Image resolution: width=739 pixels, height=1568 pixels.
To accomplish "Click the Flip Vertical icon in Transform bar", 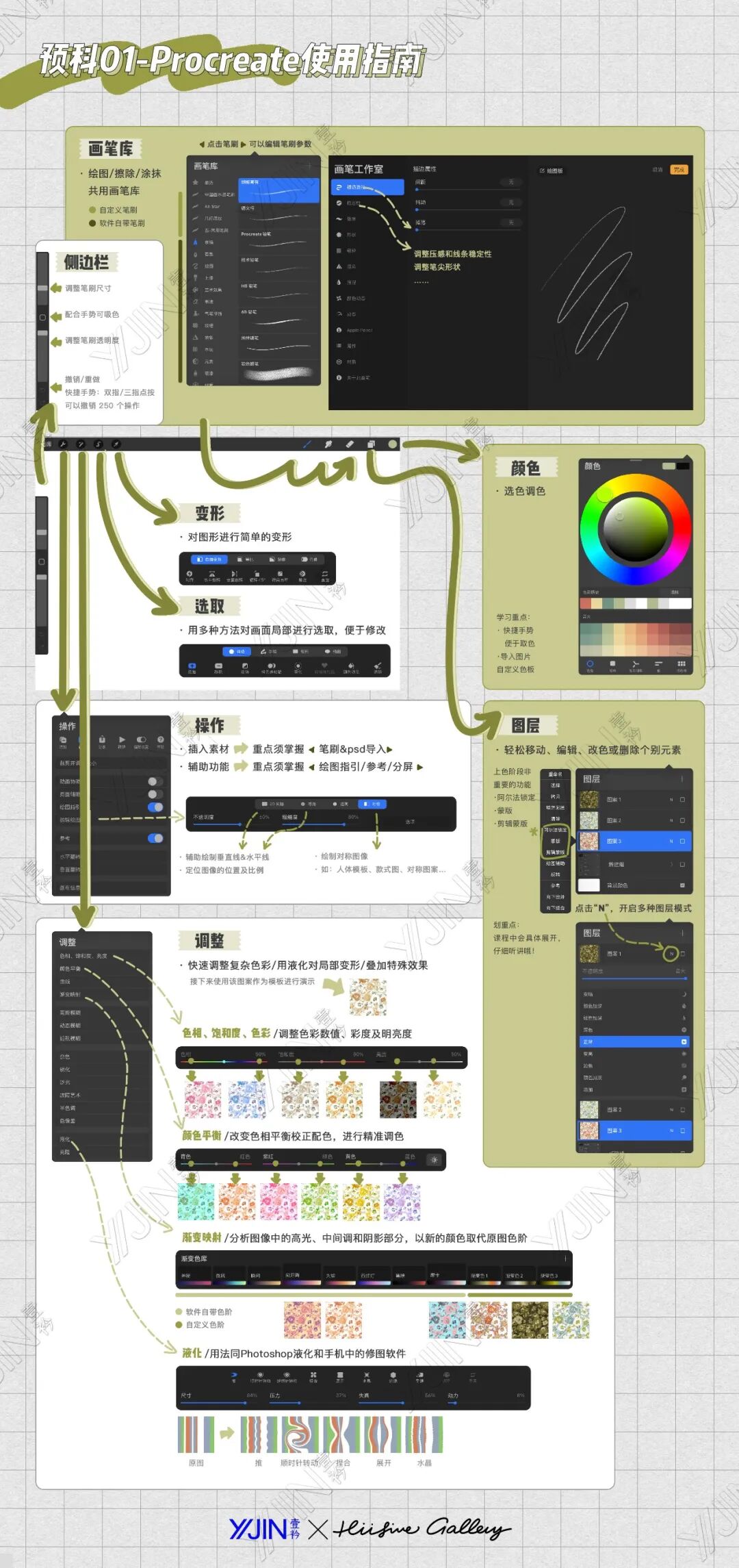I will 234,574.
